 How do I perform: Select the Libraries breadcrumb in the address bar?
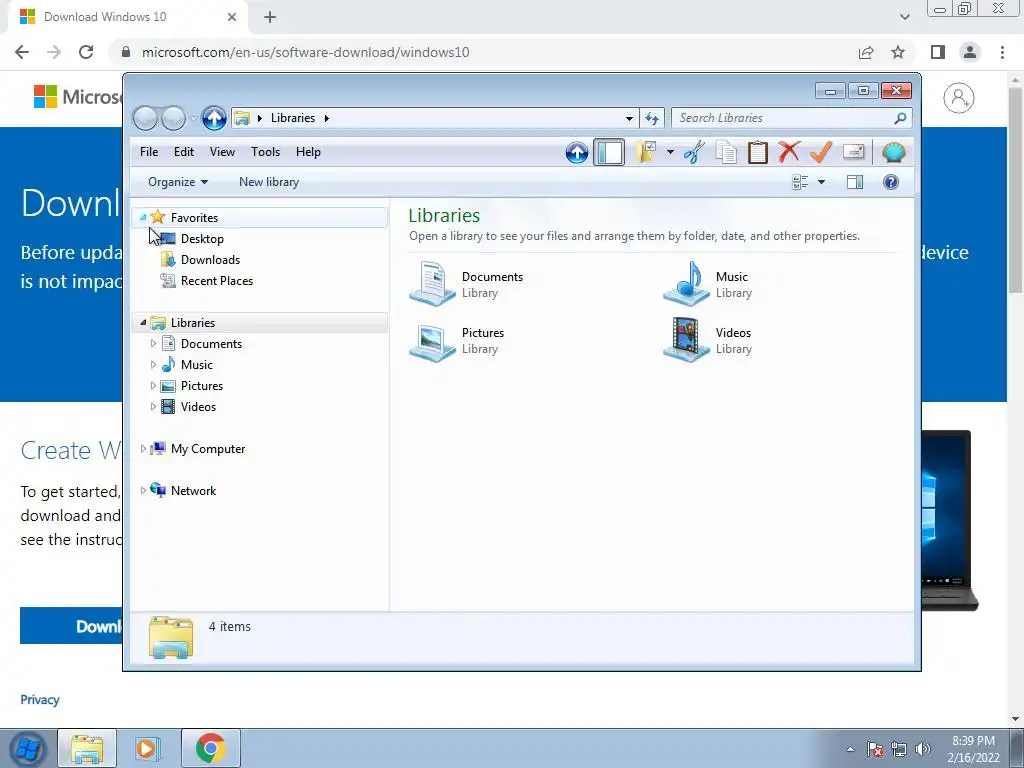[293, 118]
